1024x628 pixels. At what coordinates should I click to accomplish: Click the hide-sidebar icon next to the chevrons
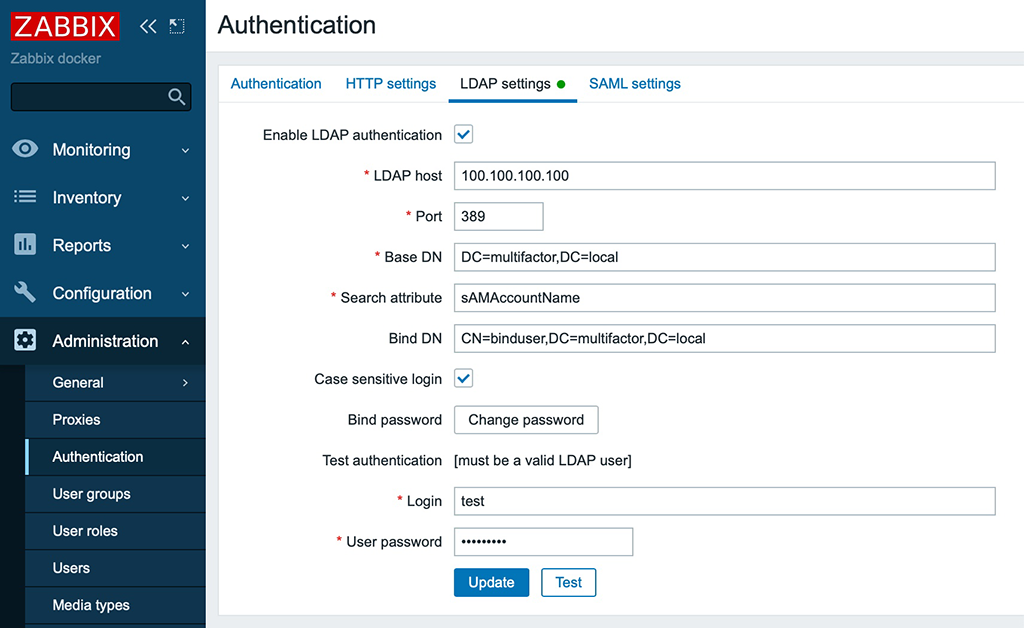pyautogui.click(x=177, y=26)
